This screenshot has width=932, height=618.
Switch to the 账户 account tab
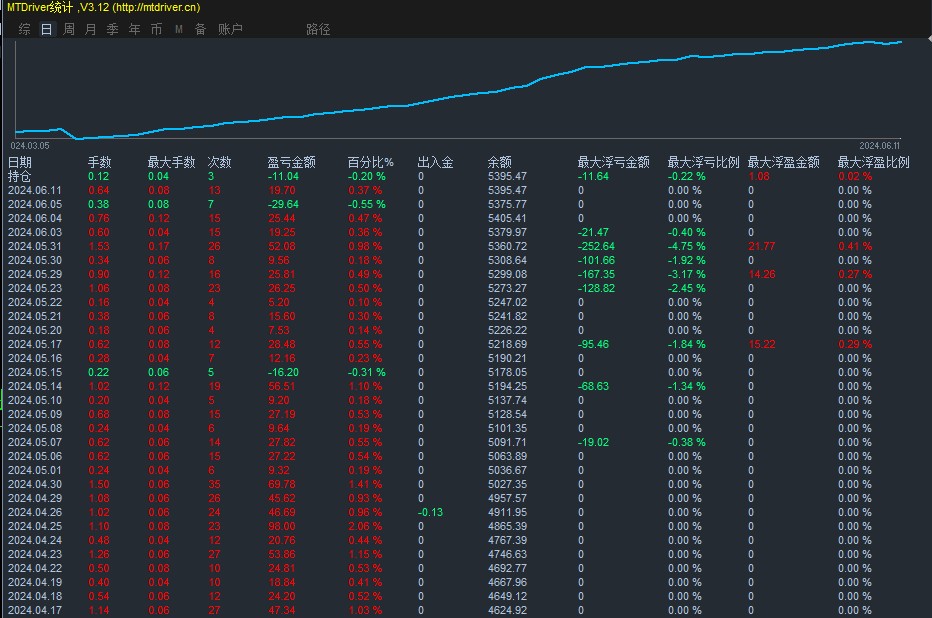(x=230, y=29)
